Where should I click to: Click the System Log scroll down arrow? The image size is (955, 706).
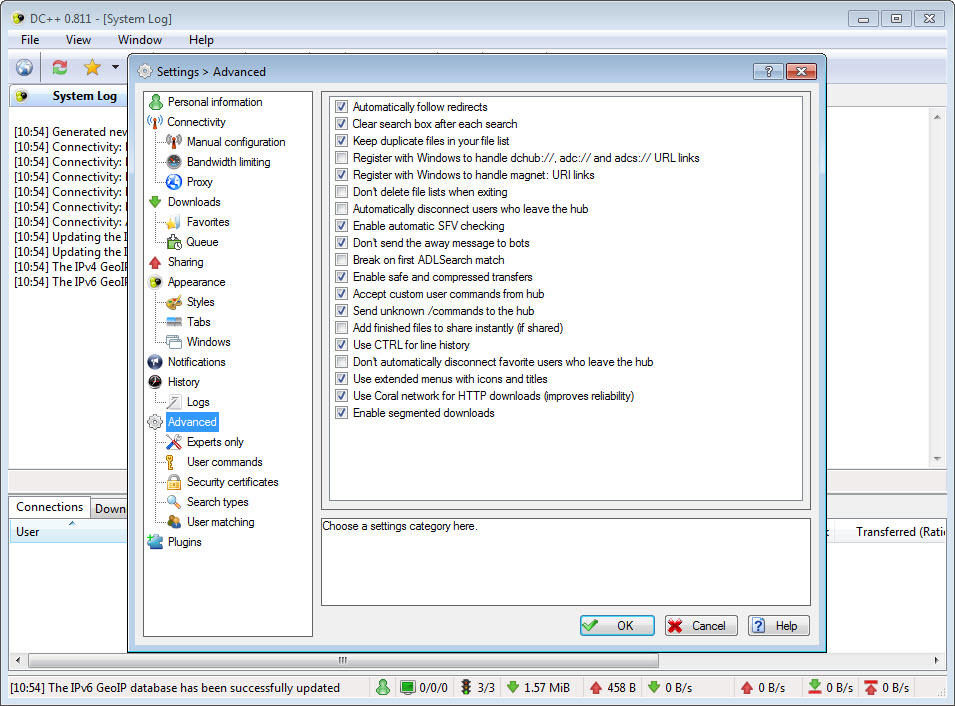[x=937, y=459]
